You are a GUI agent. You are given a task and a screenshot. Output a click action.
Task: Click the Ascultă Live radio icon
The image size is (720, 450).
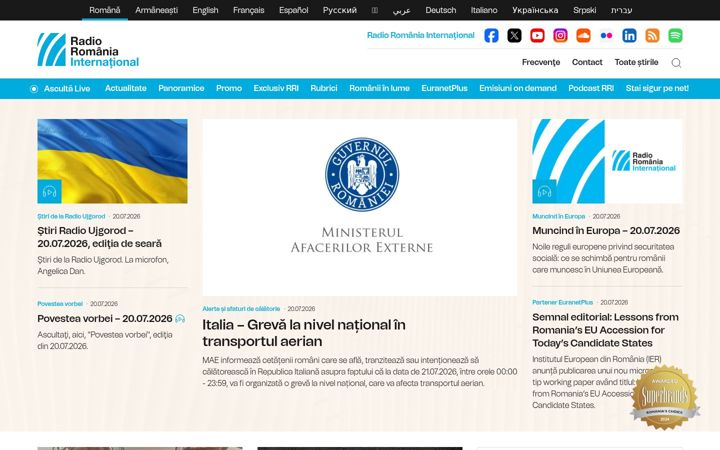pyautogui.click(x=34, y=89)
